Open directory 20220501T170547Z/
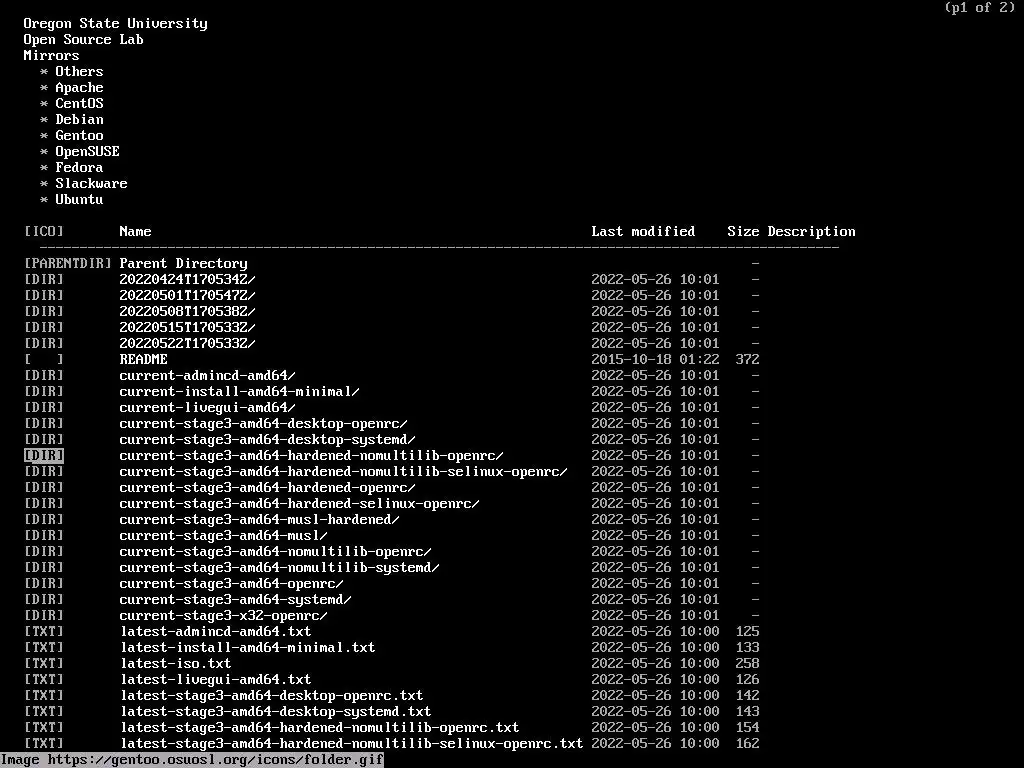 coord(187,295)
